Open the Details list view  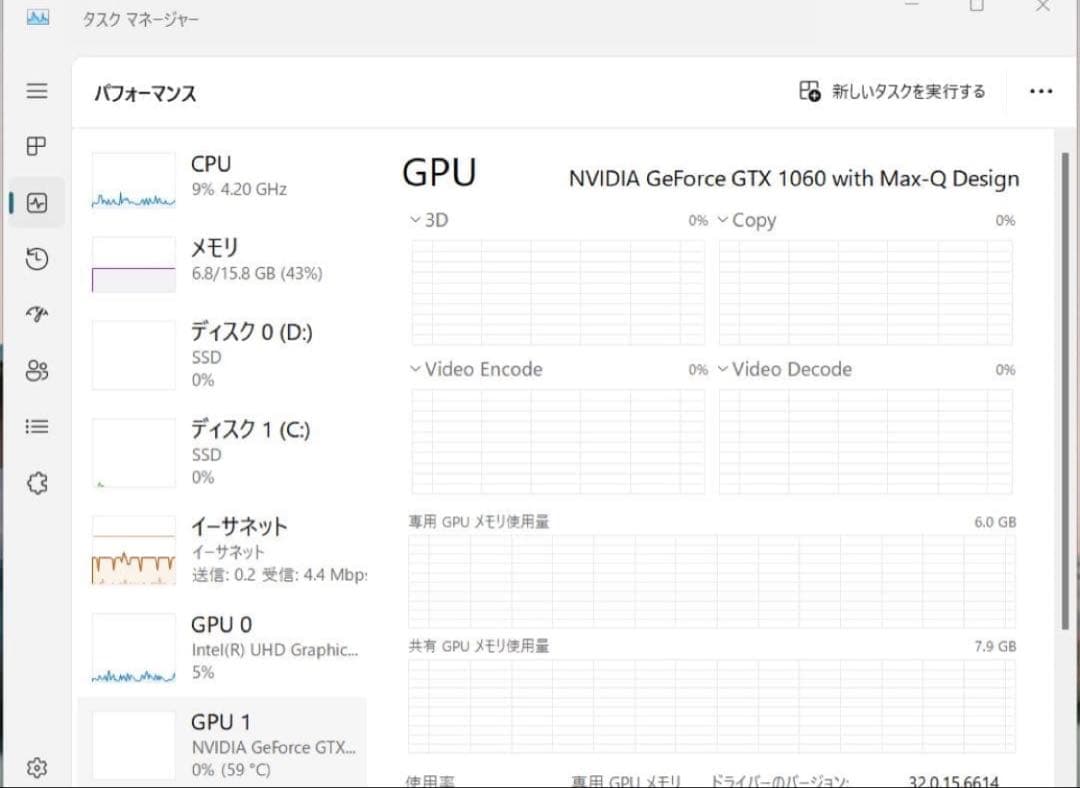click(x=36, y=427)
